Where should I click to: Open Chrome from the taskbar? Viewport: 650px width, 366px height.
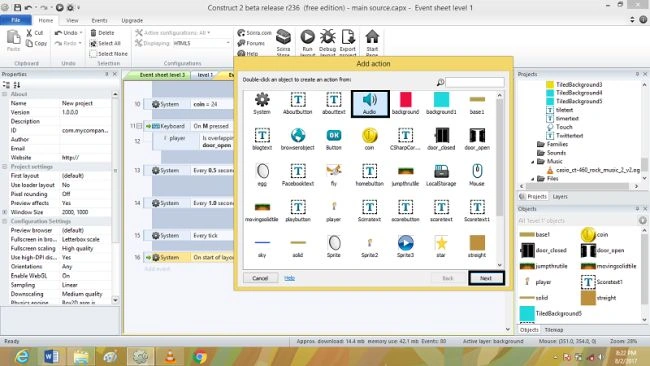tap(199, 356)
